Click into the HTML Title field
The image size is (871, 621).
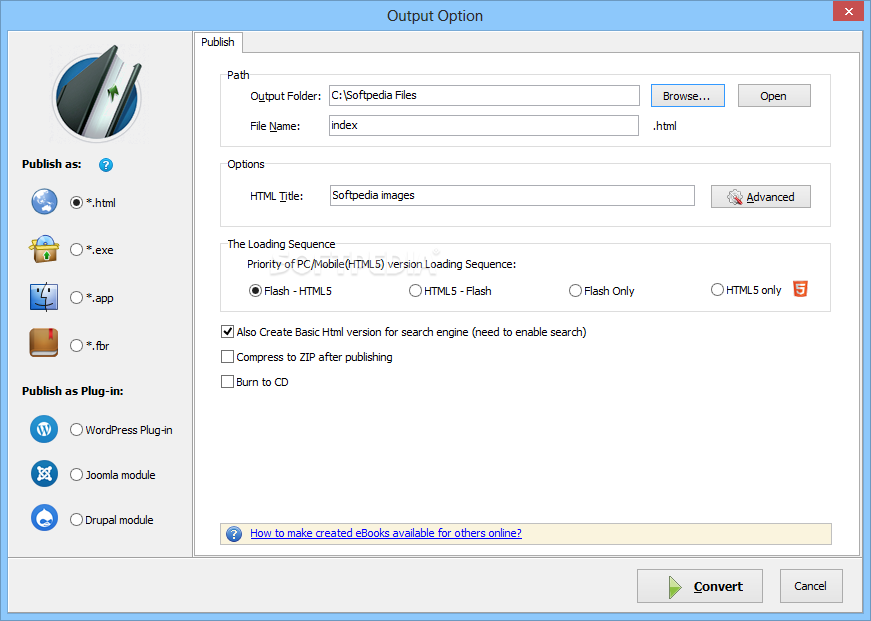coord(512,196)
